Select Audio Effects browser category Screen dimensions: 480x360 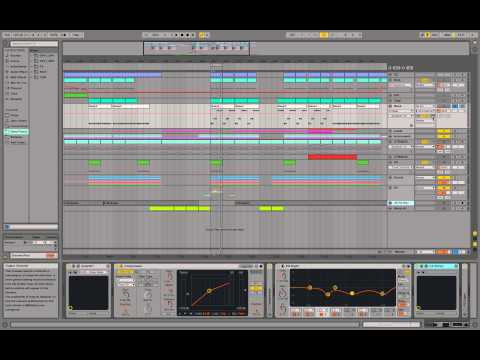(17, 72)
